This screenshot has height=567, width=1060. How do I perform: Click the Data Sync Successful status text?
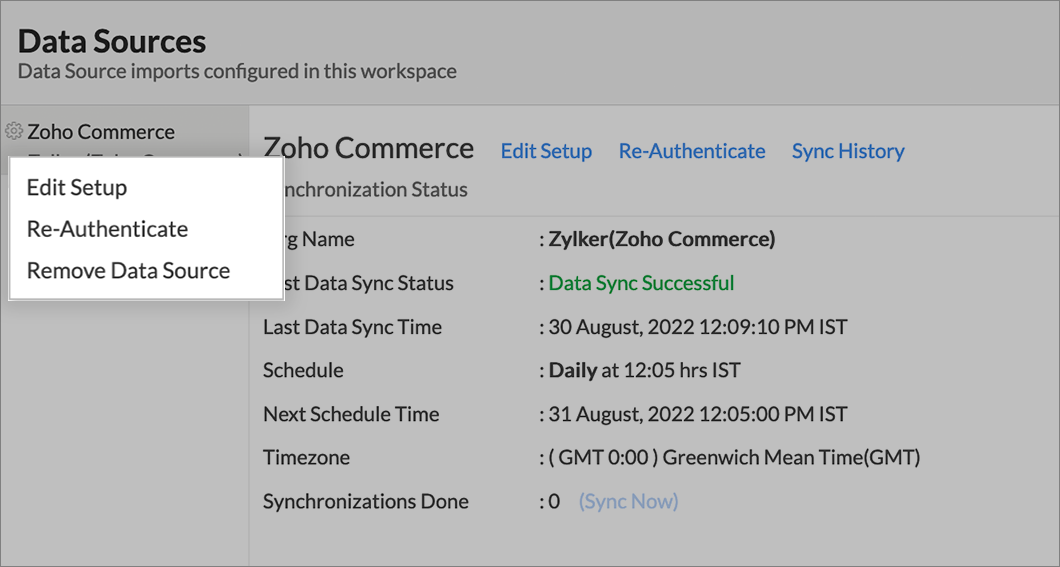pos(641,282)
